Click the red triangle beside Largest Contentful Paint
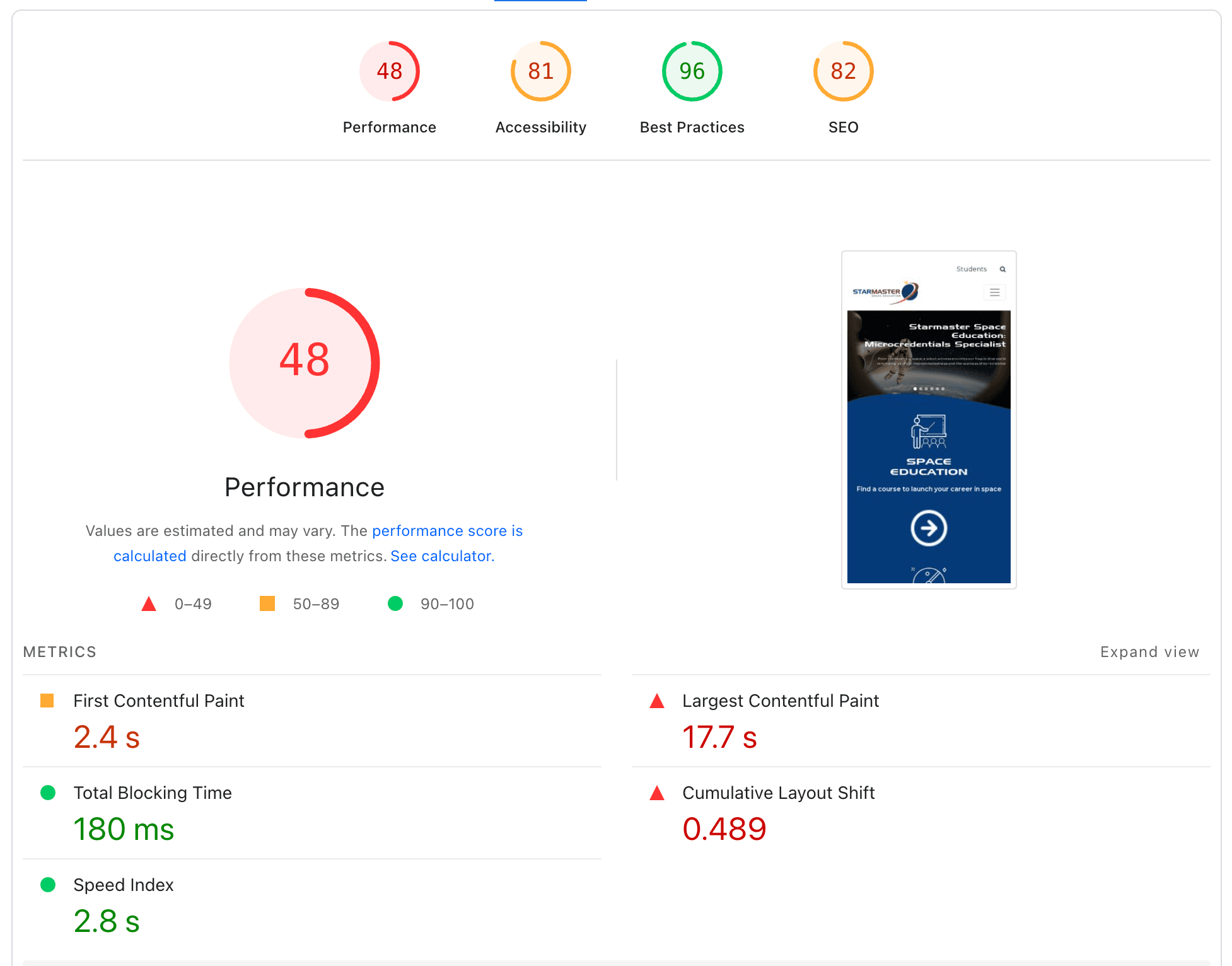The image size is (1232, 966). point(657,701)
